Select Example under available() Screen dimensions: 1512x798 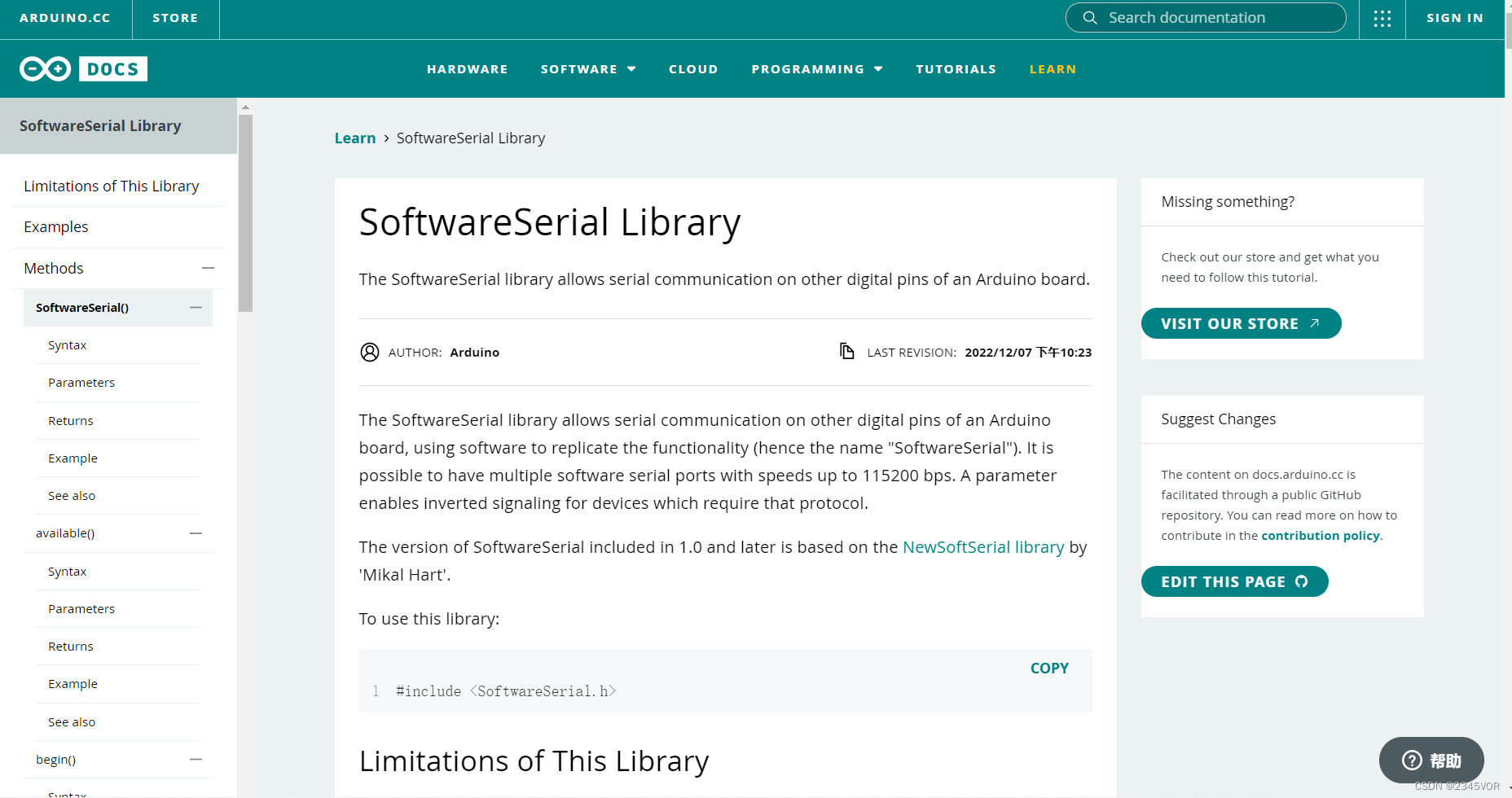click(73, 684)
